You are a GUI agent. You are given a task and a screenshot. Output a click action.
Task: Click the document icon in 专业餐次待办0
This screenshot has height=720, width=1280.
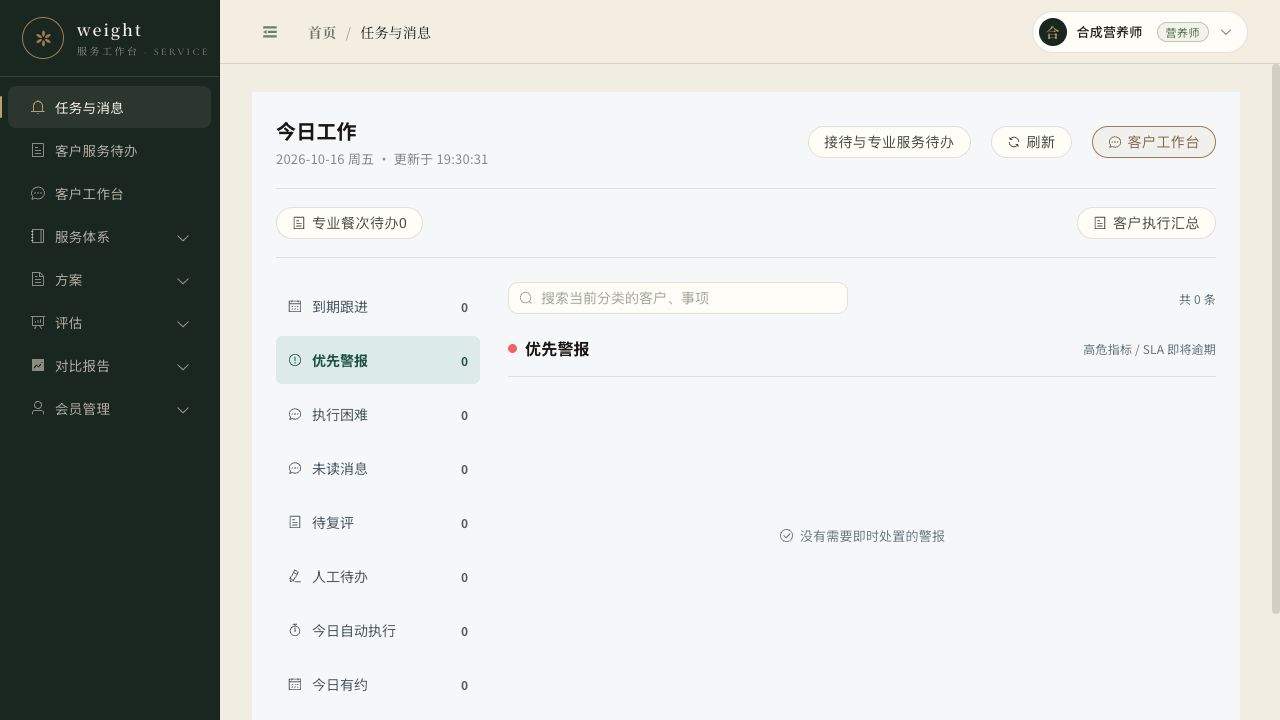(299, 223)
